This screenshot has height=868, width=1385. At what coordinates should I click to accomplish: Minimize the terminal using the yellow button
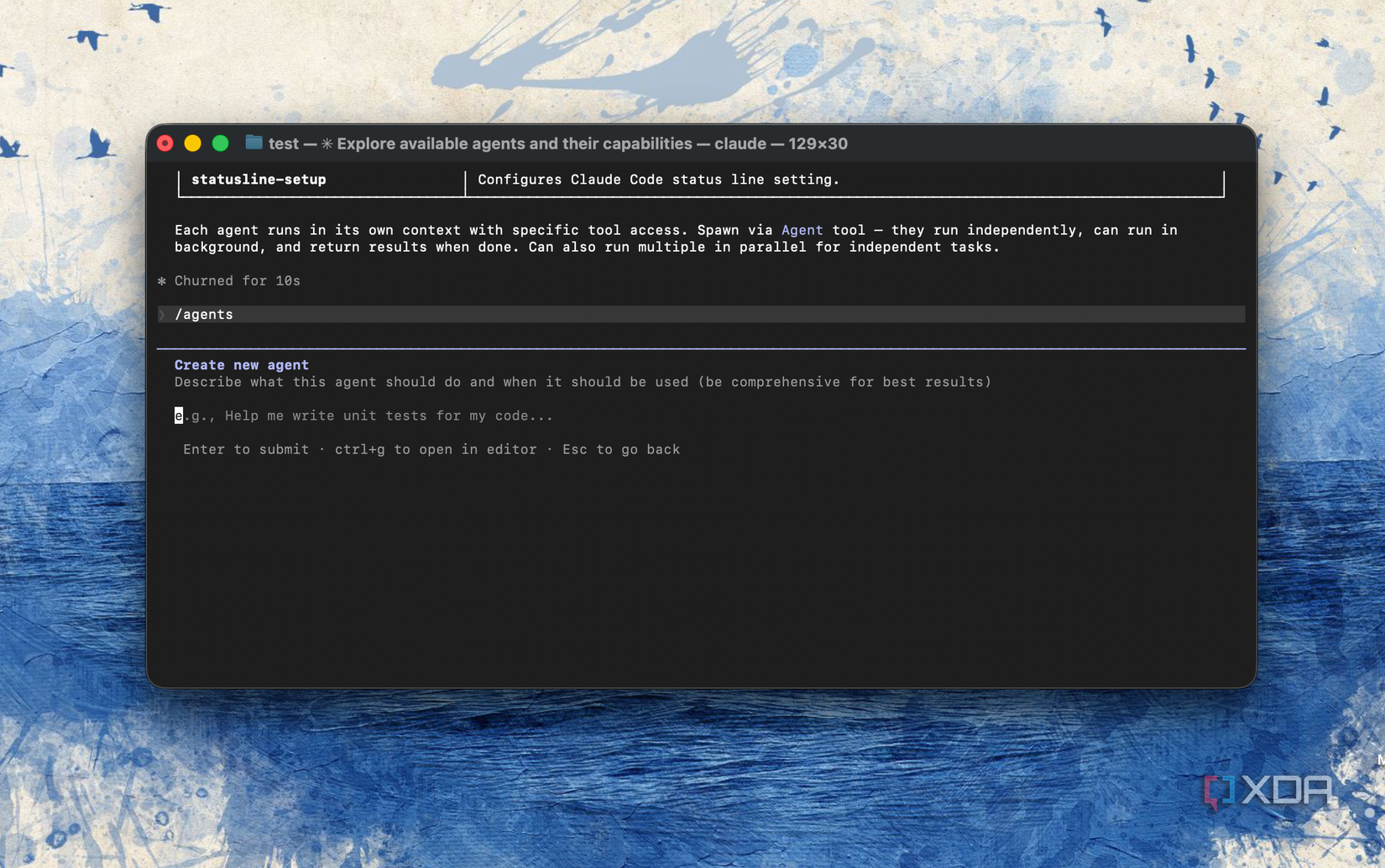click(x=193, y=144)
